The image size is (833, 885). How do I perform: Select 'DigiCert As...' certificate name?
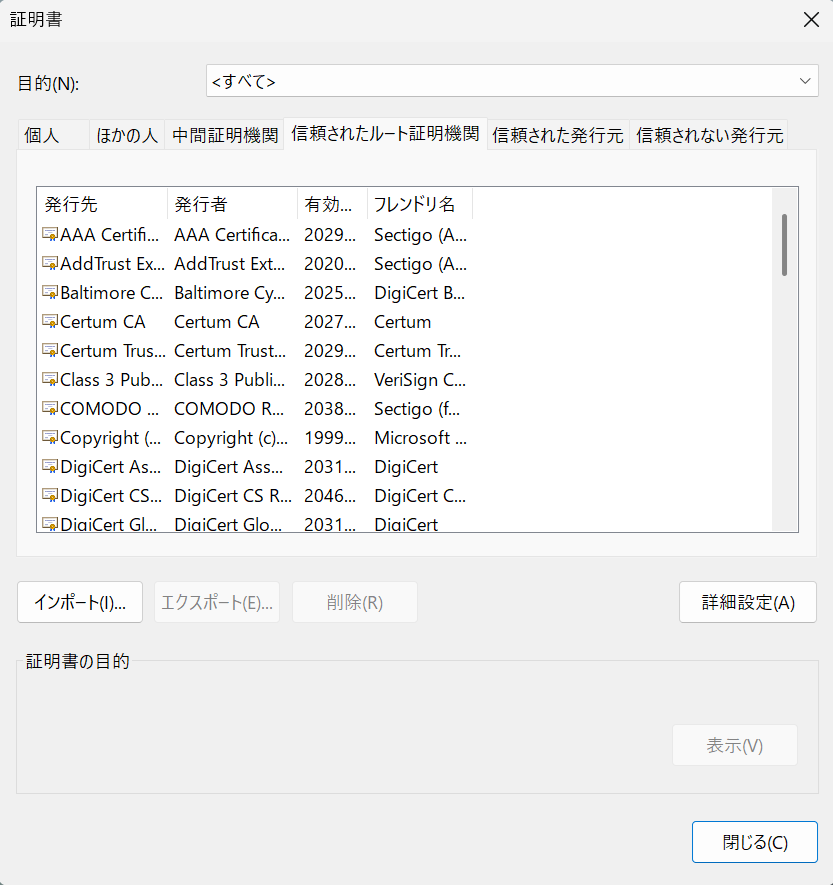111,467
